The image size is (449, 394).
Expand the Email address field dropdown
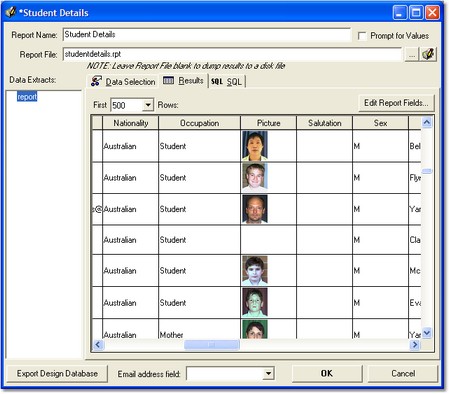click(x=268, y=373)
